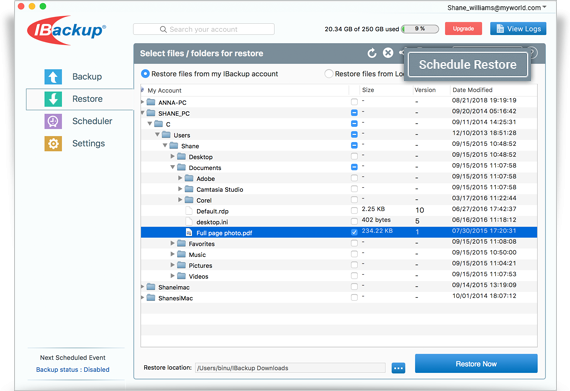The height and width of the screenshot is (391, 570).
Task: Open Backup section via blue arrow icon
Action: coord(53,77)
